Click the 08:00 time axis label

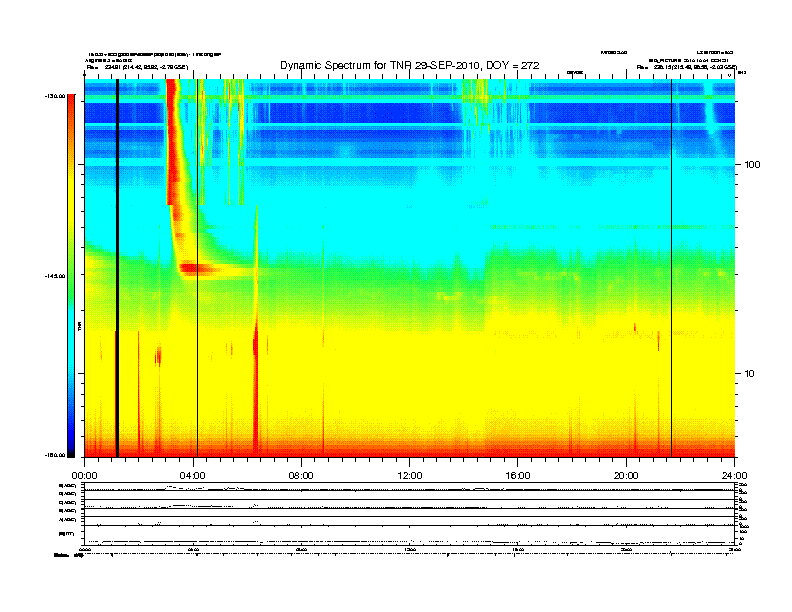301,476
